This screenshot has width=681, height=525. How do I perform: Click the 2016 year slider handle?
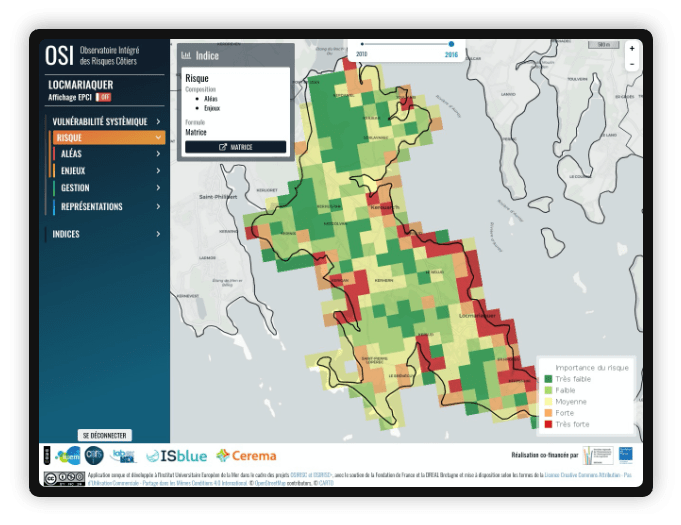click(451, 44)
